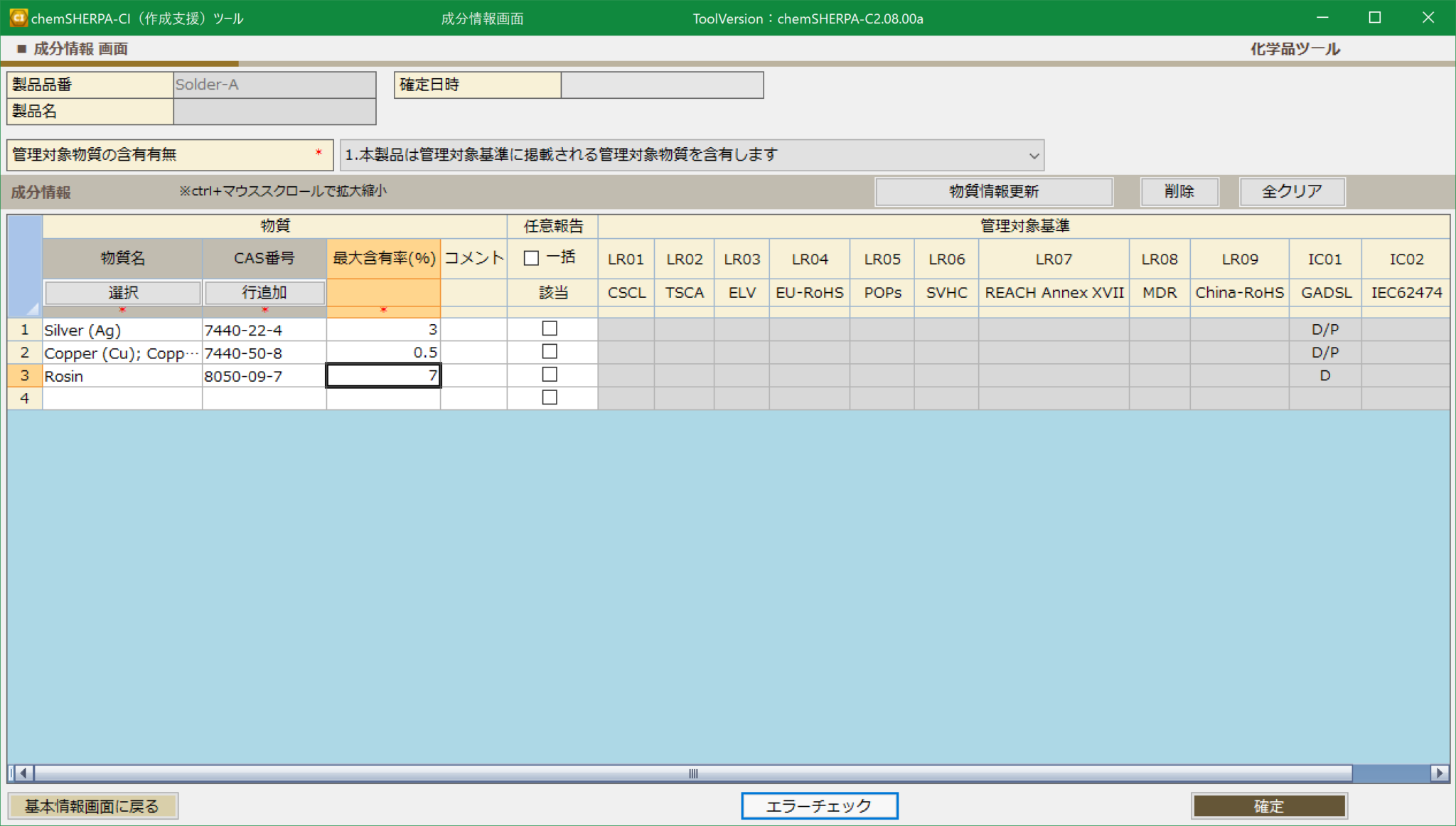Screen dimensions: 1456x826
Task: Click the 全クリア button
Action: pyautogui.click(x=1291, y=191)
